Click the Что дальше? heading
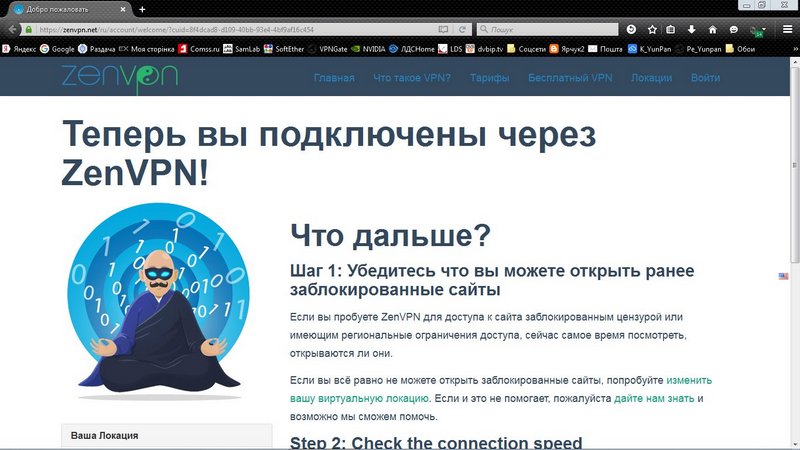Image resolution: width=800 pixels, height=450 pixels. coord(390,235)
